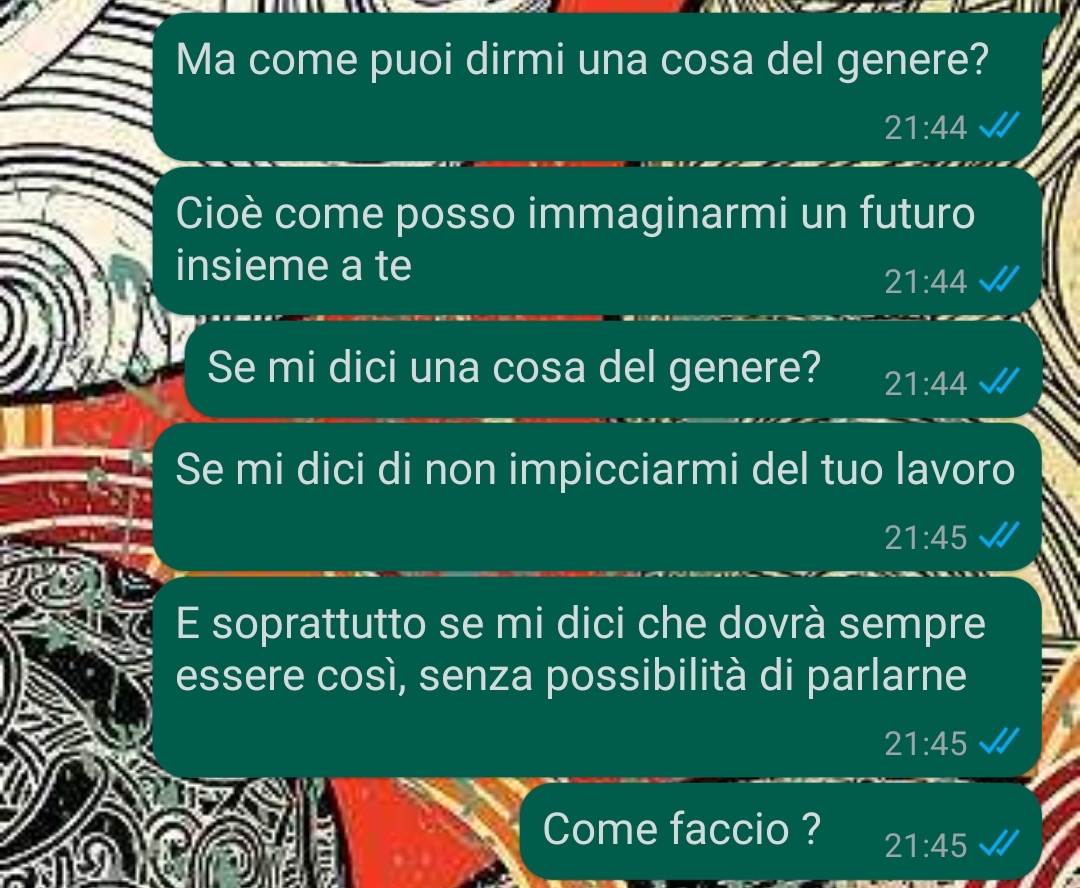Tap read ticks beside first "Se mi dici una cosa del genere?"
Screen dimensions: 1080x888
tap(999, 382)
